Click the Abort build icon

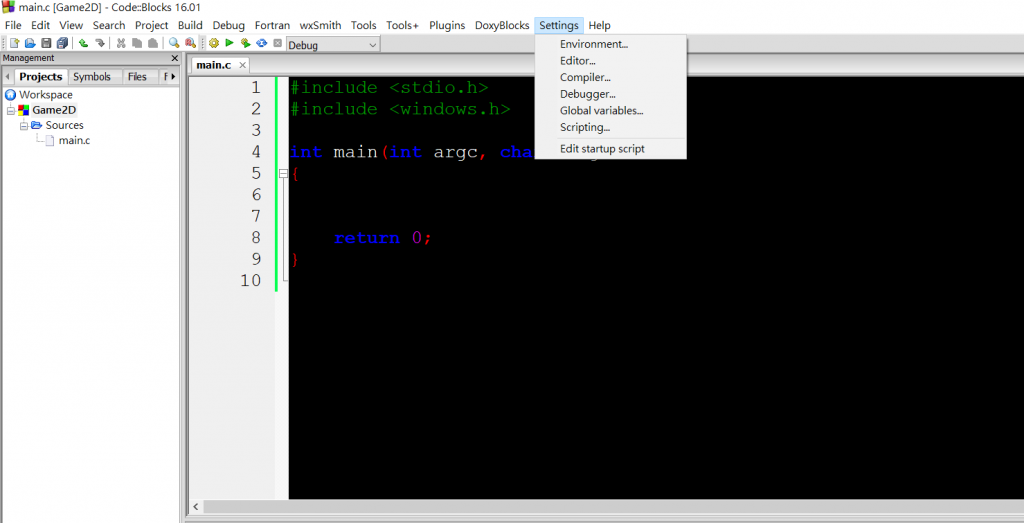[278, 43]
